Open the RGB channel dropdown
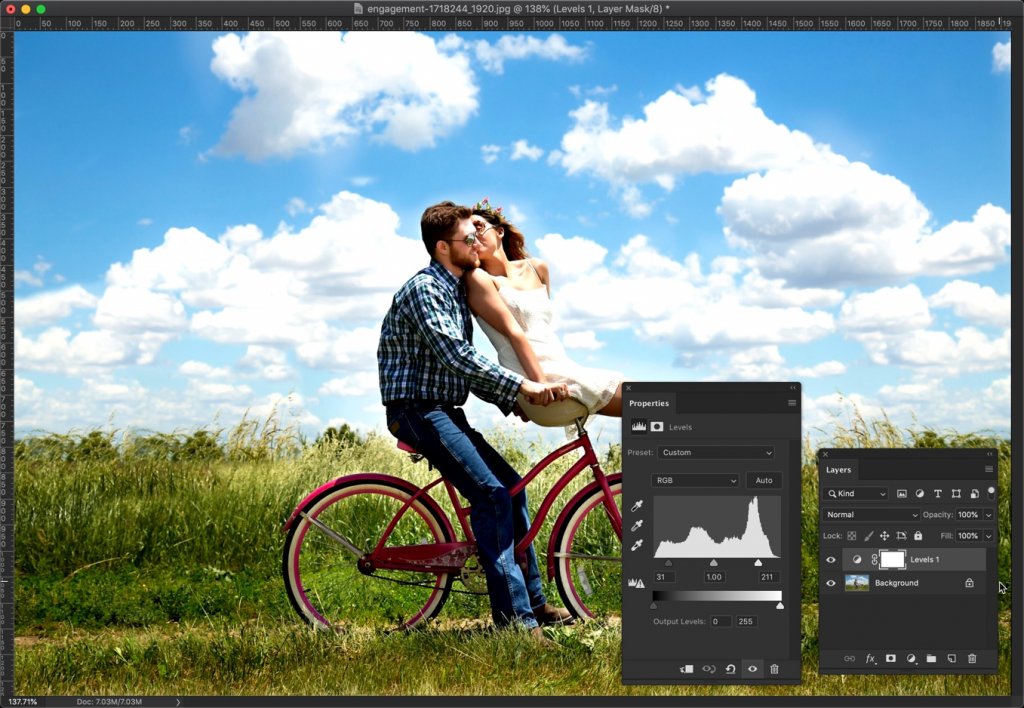1024x708 pixels. pos(694,480)
